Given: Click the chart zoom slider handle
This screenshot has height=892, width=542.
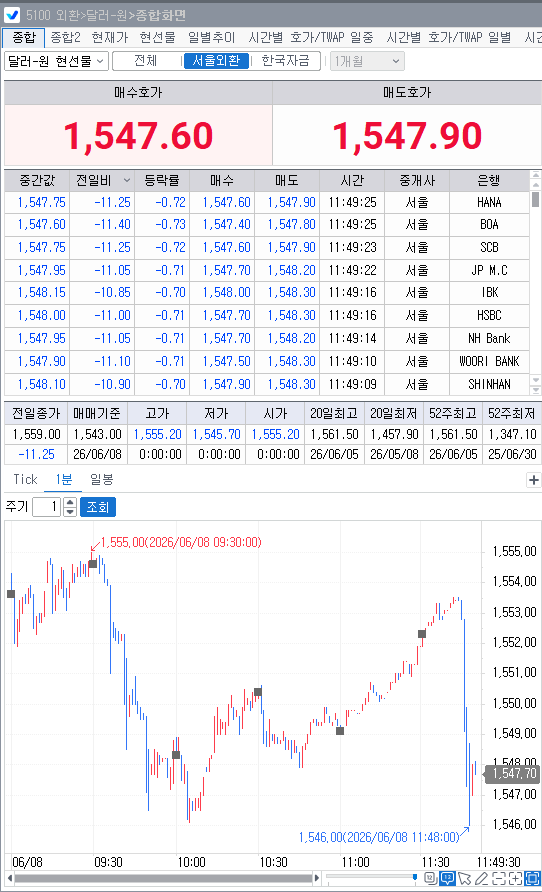Looking at the screenshot, I should point(415,877).
